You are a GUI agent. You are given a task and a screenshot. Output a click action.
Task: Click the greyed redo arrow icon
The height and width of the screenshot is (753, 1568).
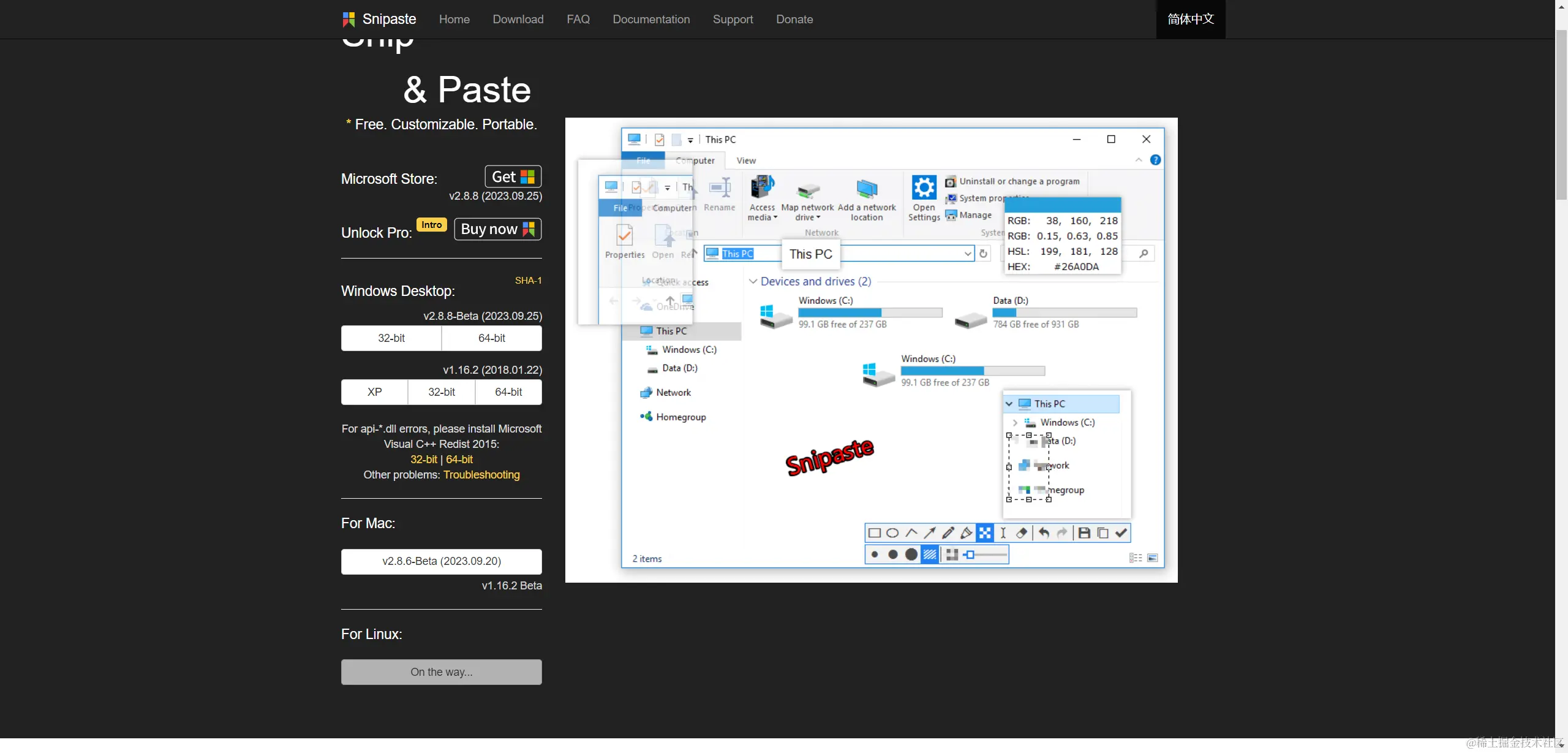pos(1062,533)
